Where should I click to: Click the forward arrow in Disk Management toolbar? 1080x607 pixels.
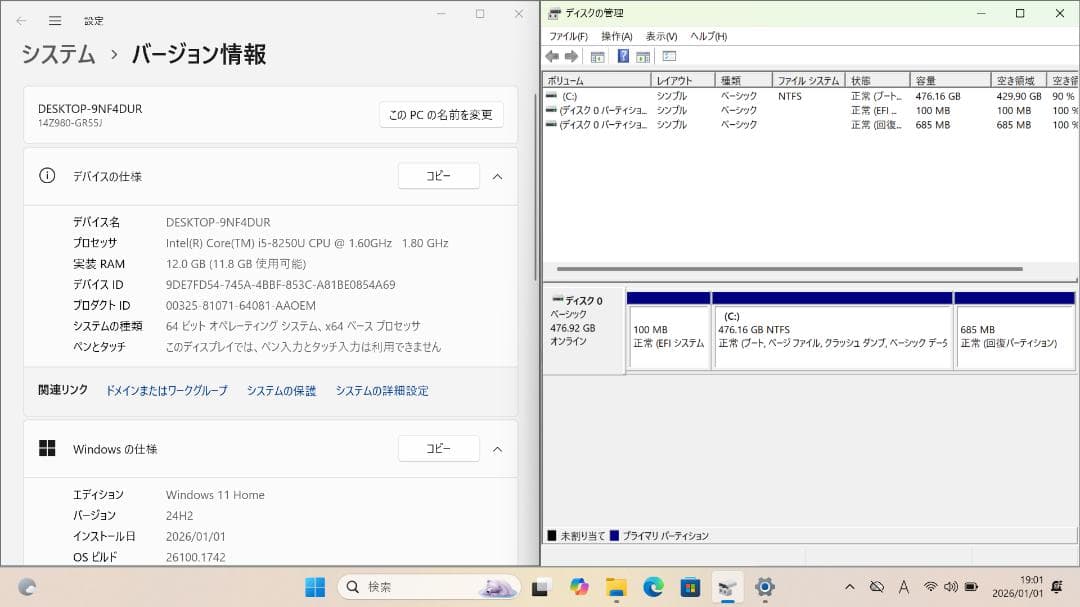pos(570,56)
